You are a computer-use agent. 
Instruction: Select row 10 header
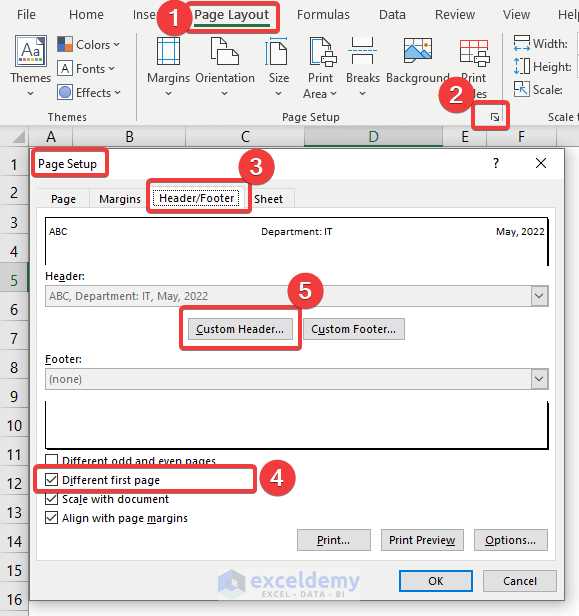[x=14, y=425]
